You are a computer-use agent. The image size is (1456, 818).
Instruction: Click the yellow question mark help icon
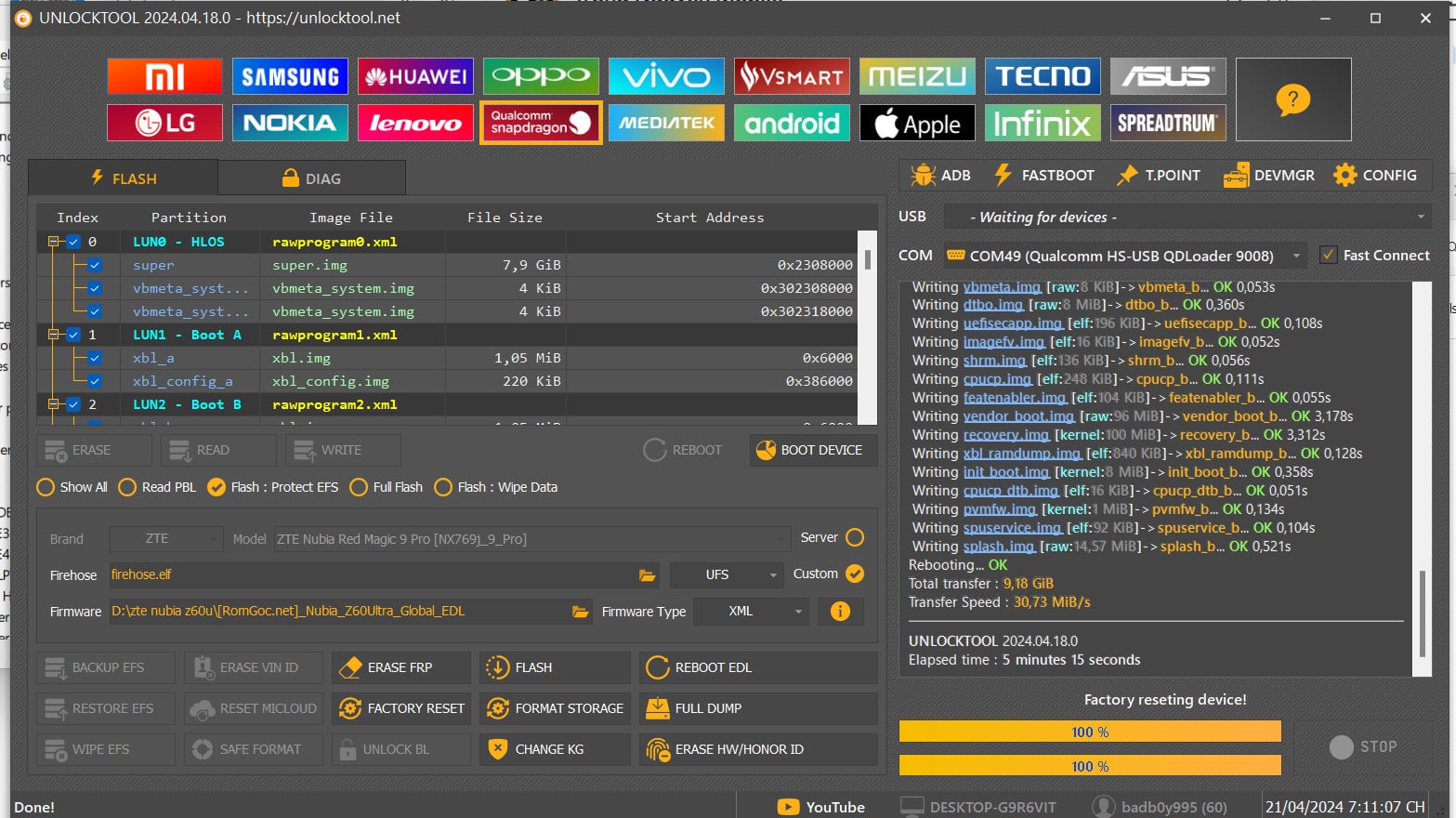click(x=1292, y=99)
